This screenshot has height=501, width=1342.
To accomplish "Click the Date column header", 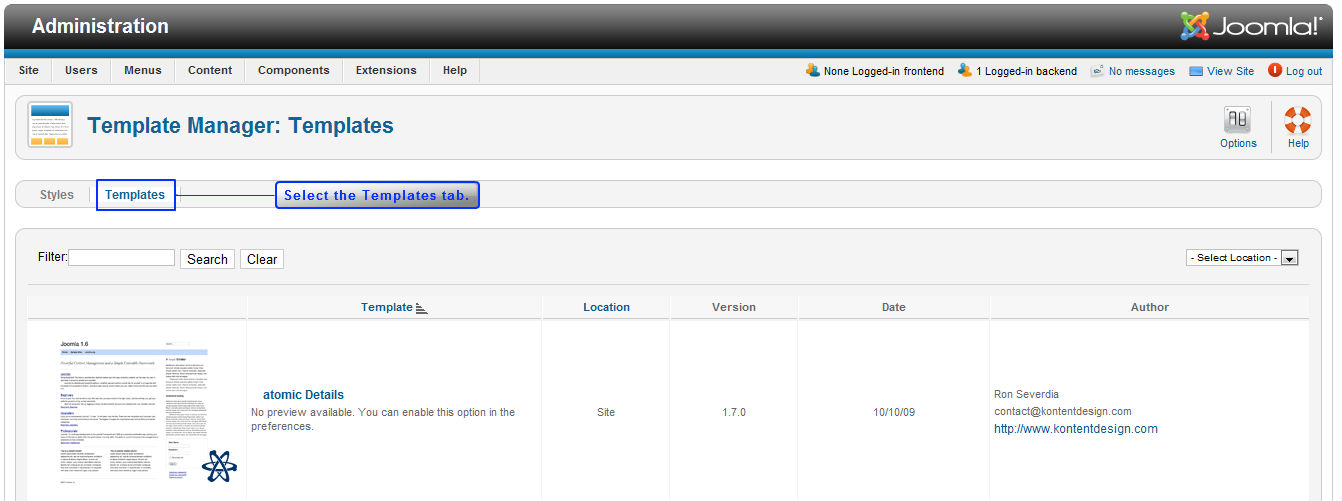I will (894, 307).
